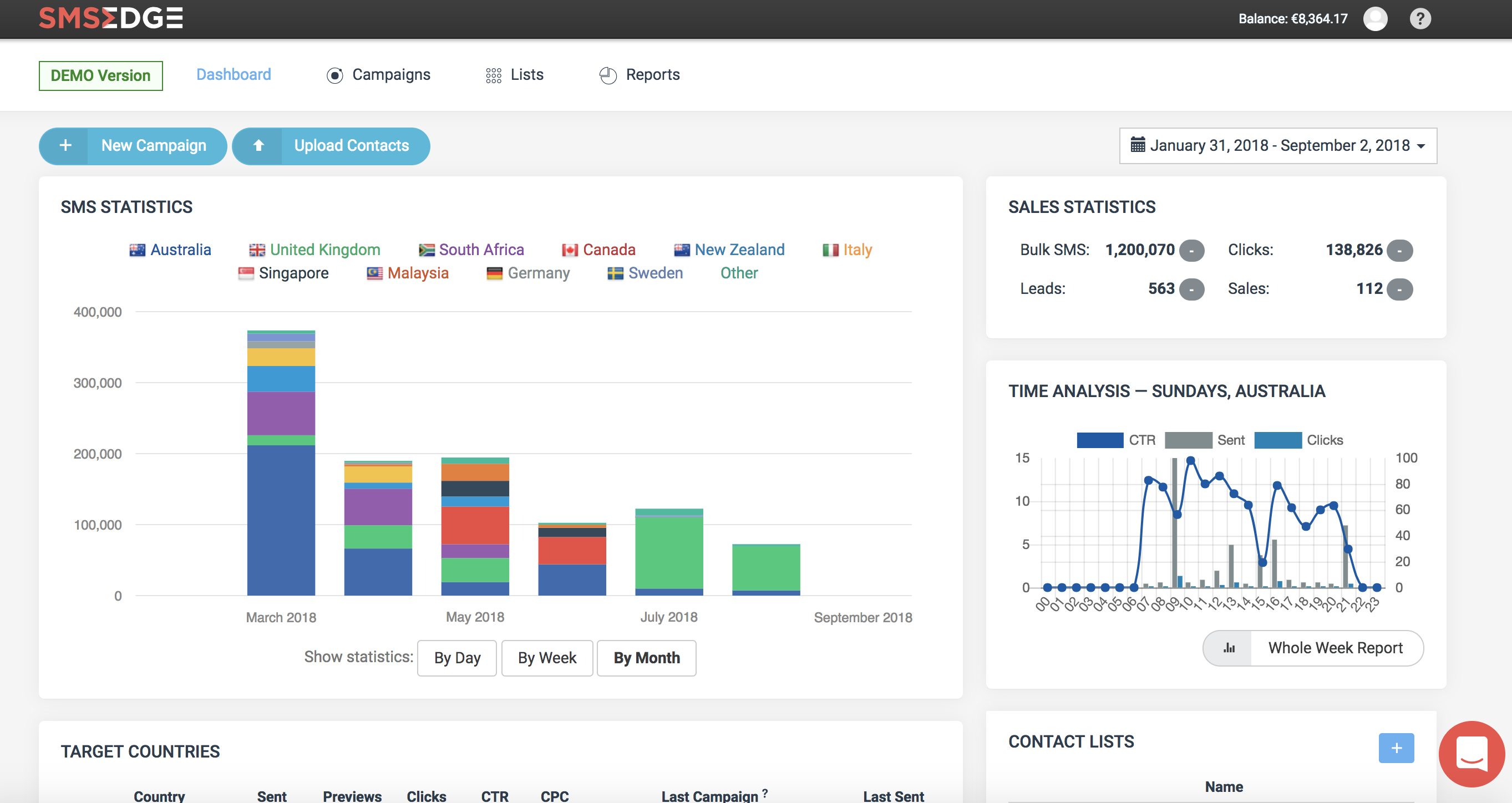Open the date range picker dropdown
Viewport: 1512px width, 803px height.
click(x=1278, y=146)
